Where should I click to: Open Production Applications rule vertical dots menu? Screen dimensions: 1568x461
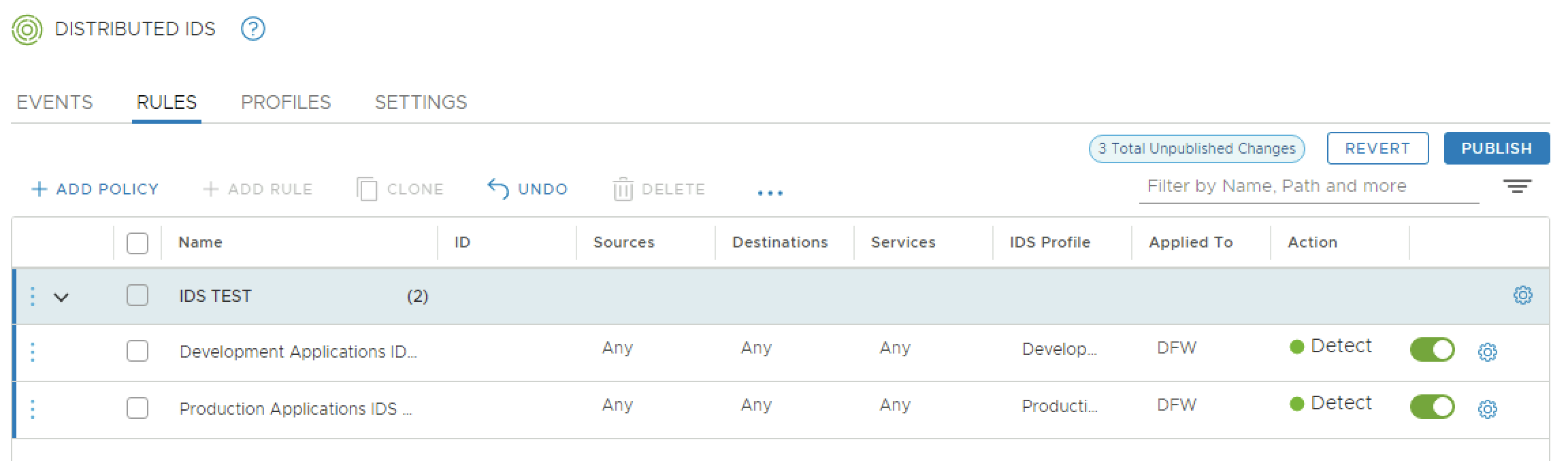[33, 409]
